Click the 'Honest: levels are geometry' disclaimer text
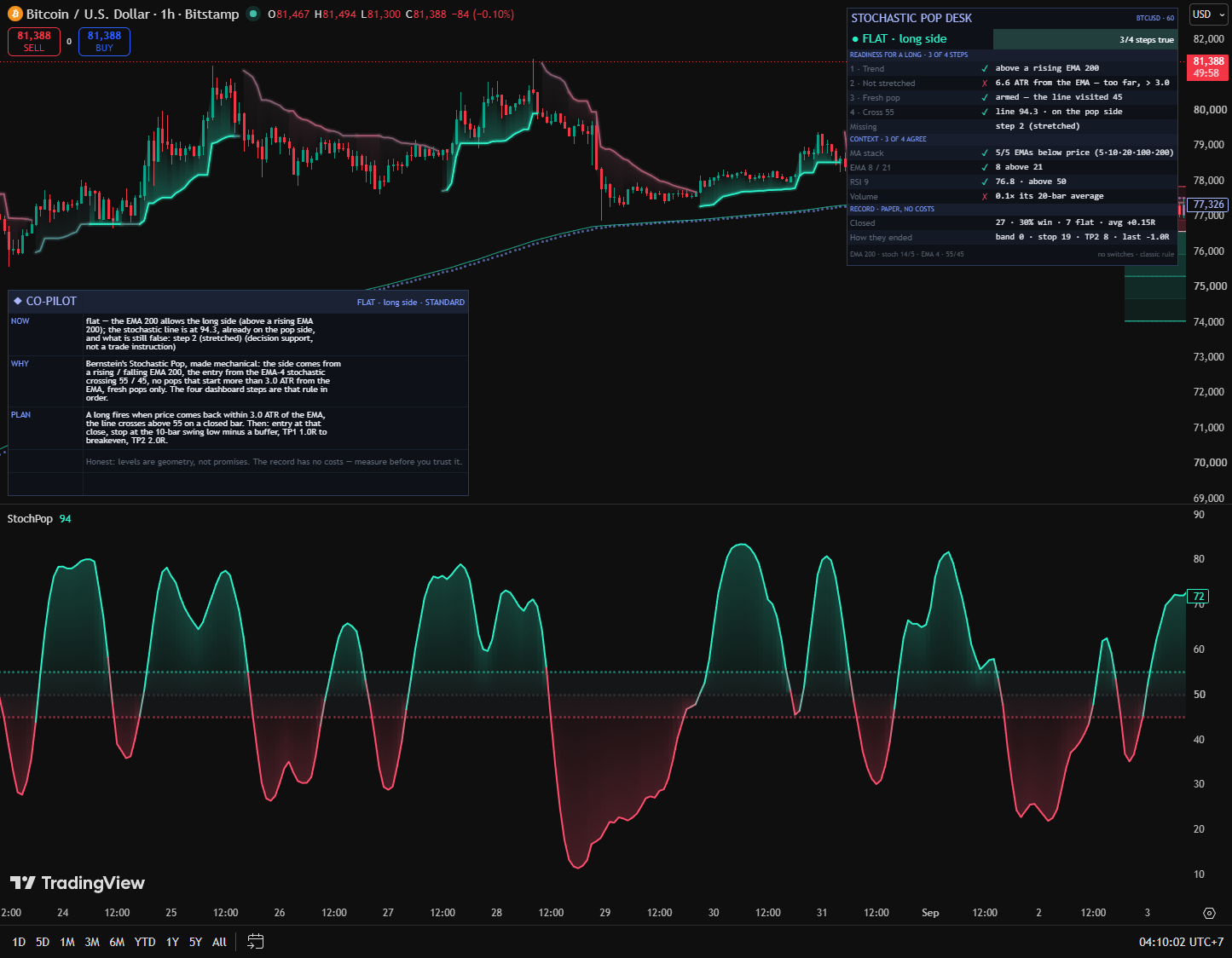This screenshot has height=958, width=1232. click(274, 462)
